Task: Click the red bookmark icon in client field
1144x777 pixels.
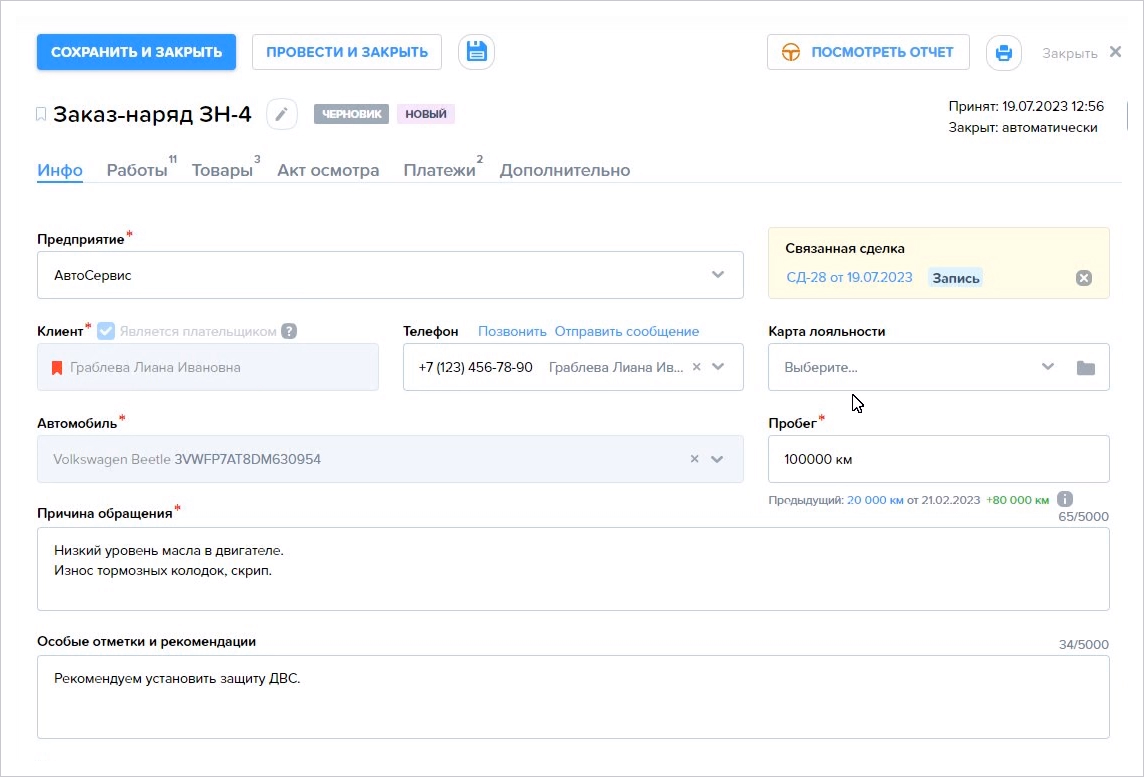Action: click(57, 368)
